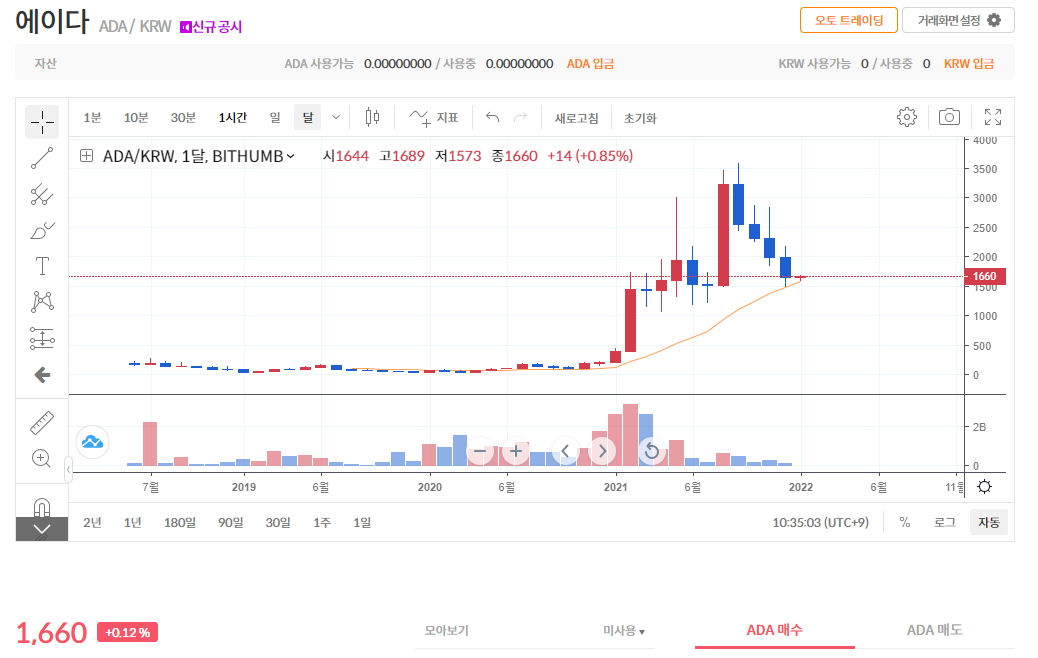Image resolution: width=1038 pixels, height=658 pixels.
Task: Open the candlestick chart style selector
Action: (373, 118)
